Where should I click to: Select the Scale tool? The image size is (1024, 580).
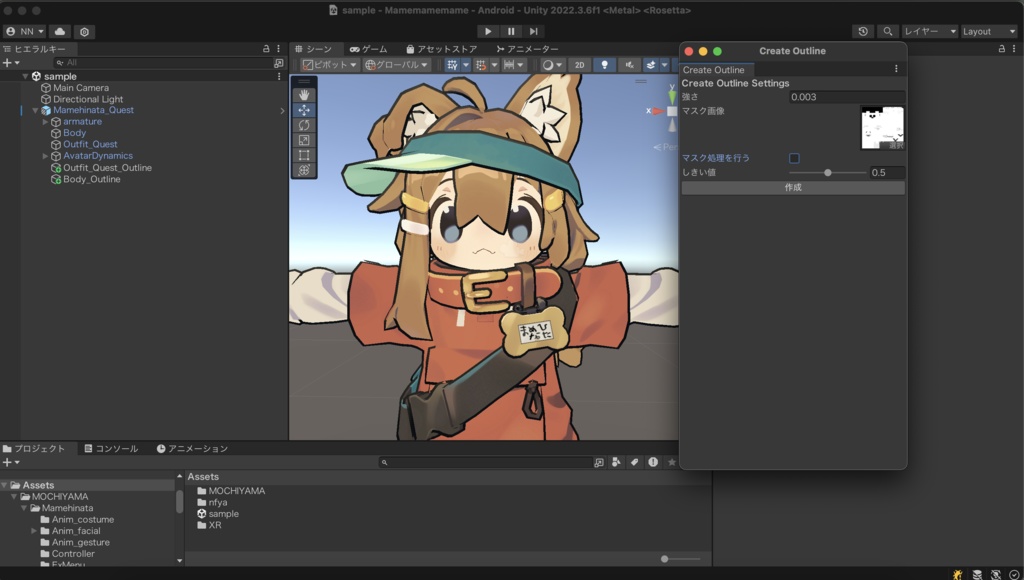pos(304,140)
